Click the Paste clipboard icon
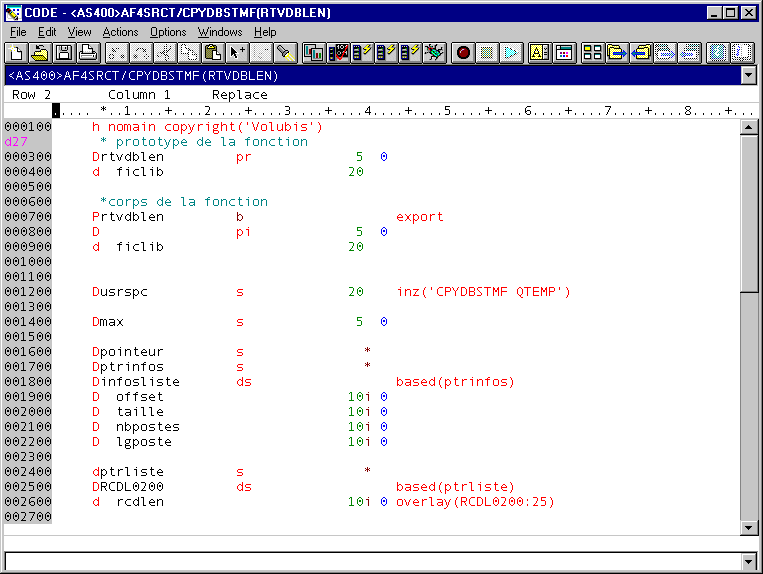 point(212,53)
